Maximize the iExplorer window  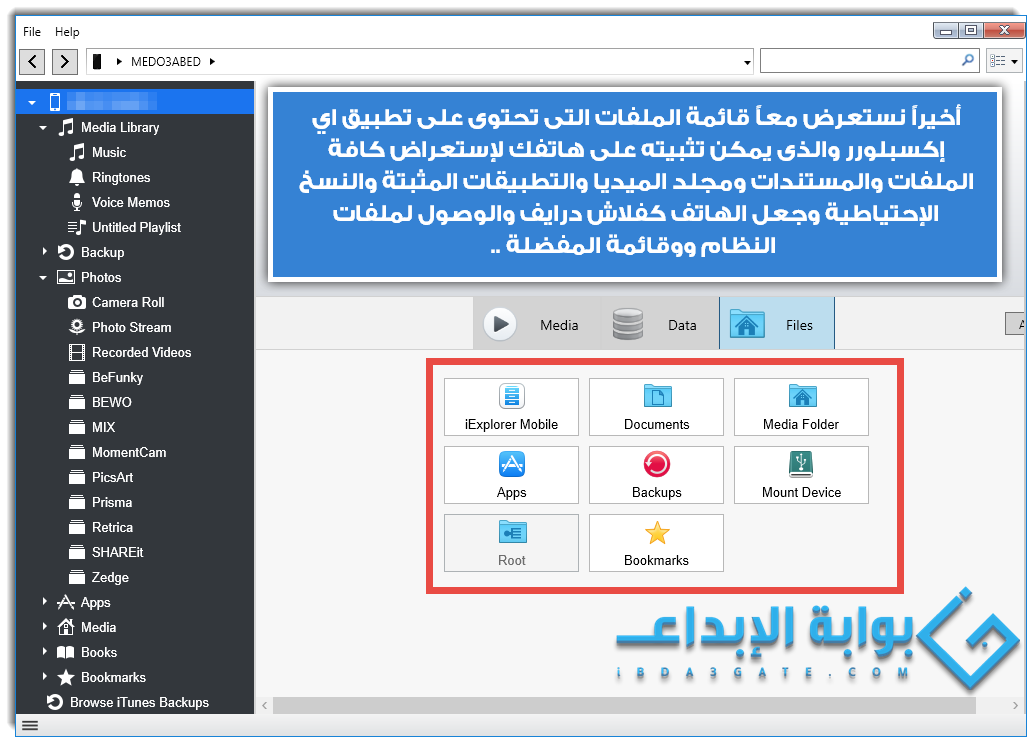[x=971, y=31]
